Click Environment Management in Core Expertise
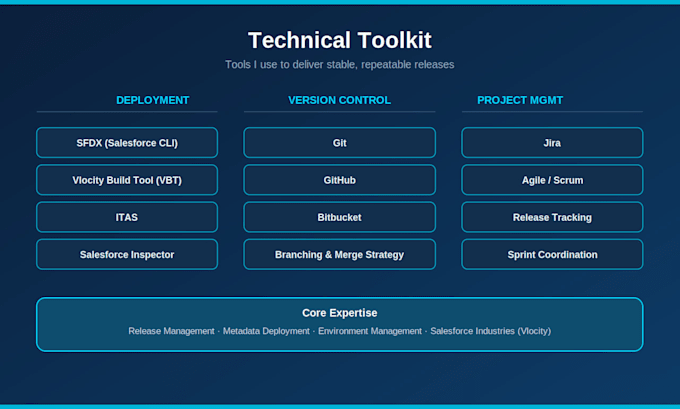680x409 pixels. [370, 331]
